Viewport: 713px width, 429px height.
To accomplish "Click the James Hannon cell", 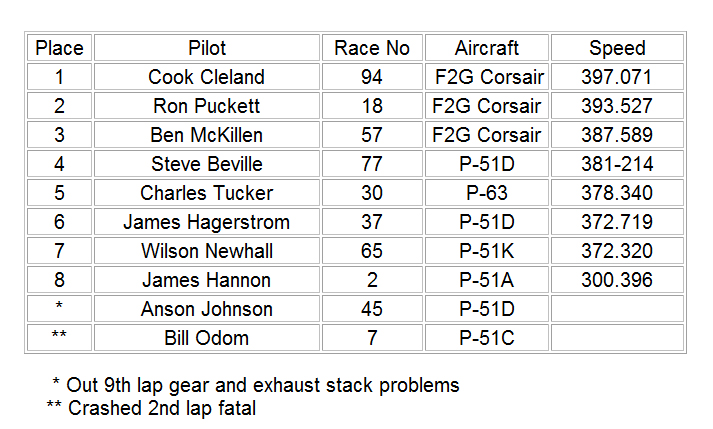I will [x=207, y=280].
